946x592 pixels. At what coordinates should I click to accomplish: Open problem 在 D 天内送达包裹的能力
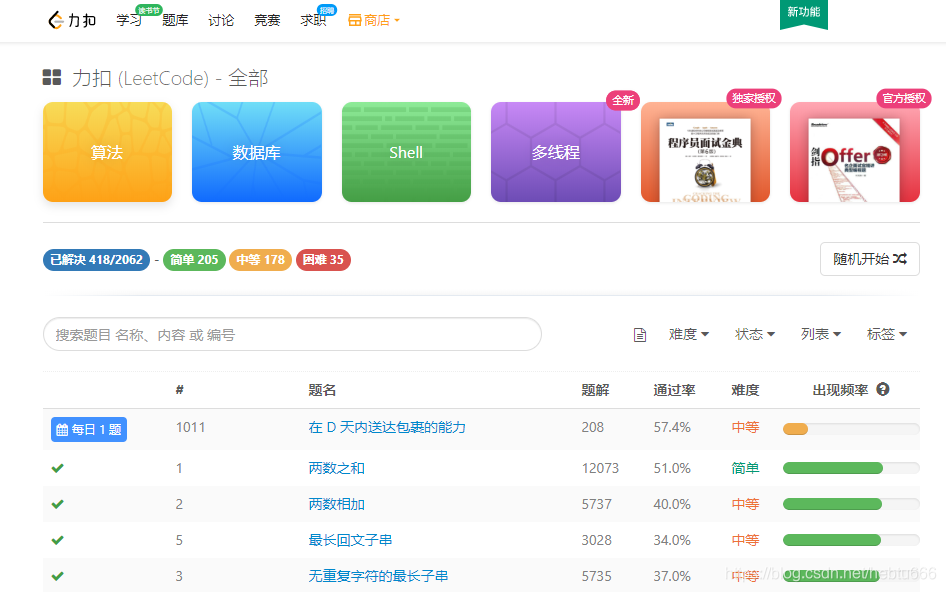387,427
